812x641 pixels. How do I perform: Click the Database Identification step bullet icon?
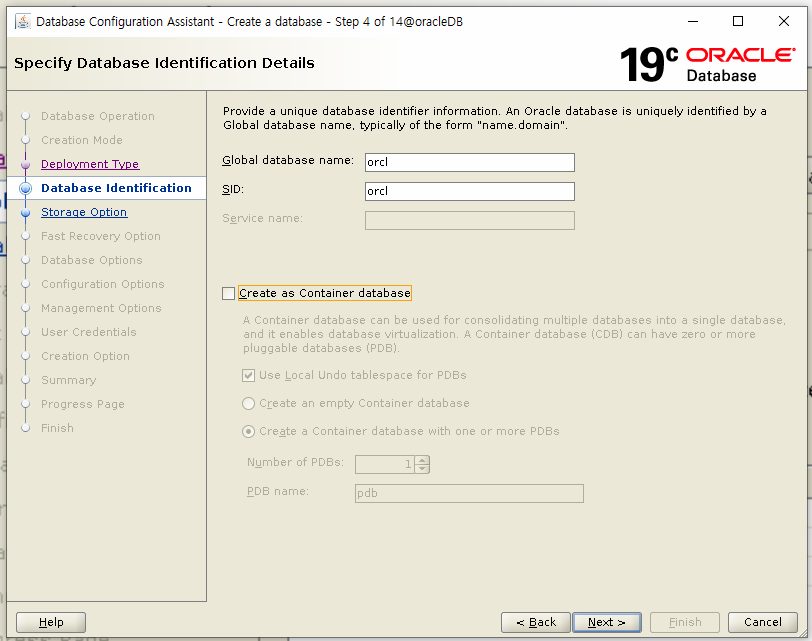click(x=25, y=188)
